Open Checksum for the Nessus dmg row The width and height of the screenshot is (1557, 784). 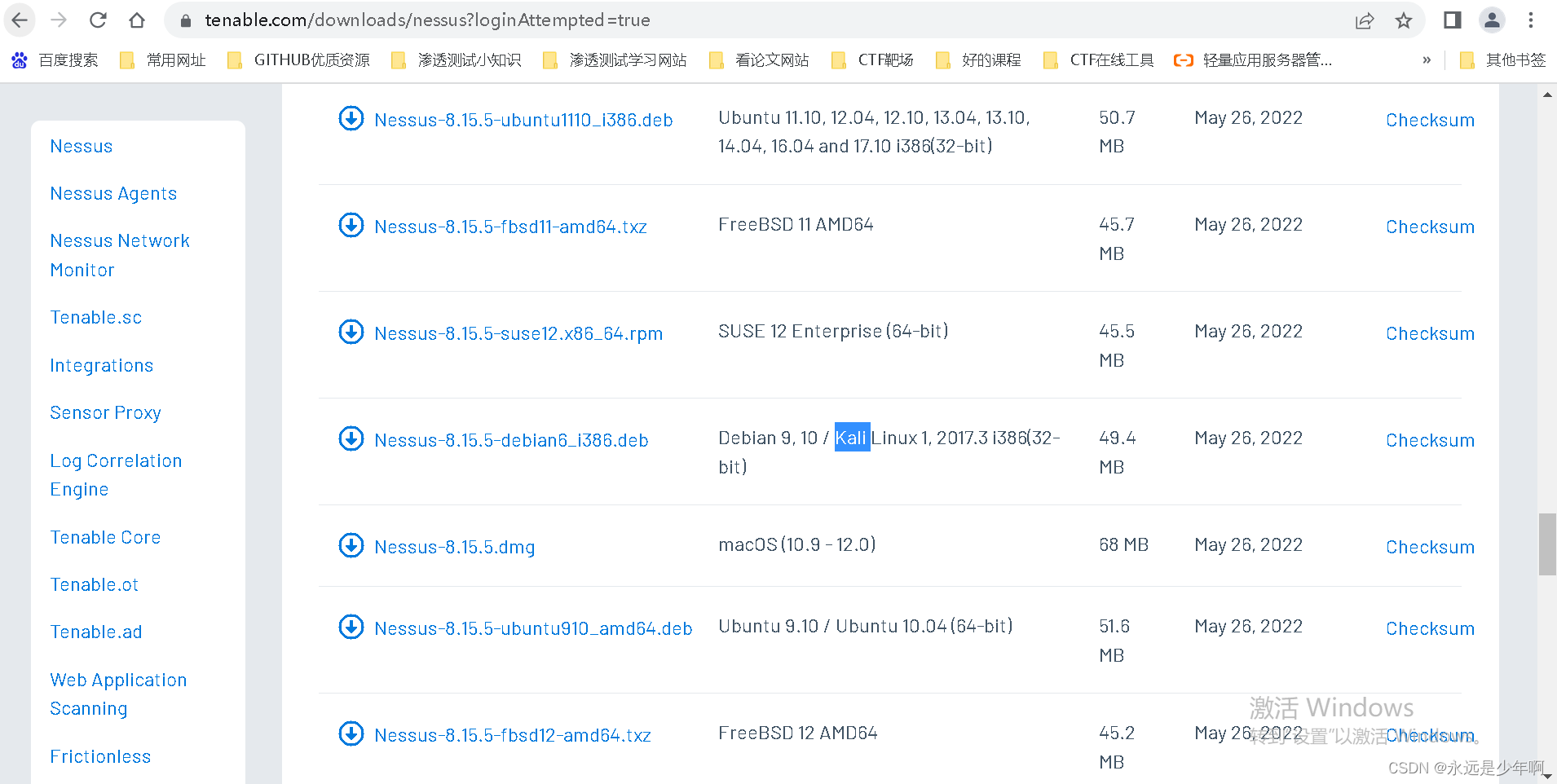coord(1430,548)
